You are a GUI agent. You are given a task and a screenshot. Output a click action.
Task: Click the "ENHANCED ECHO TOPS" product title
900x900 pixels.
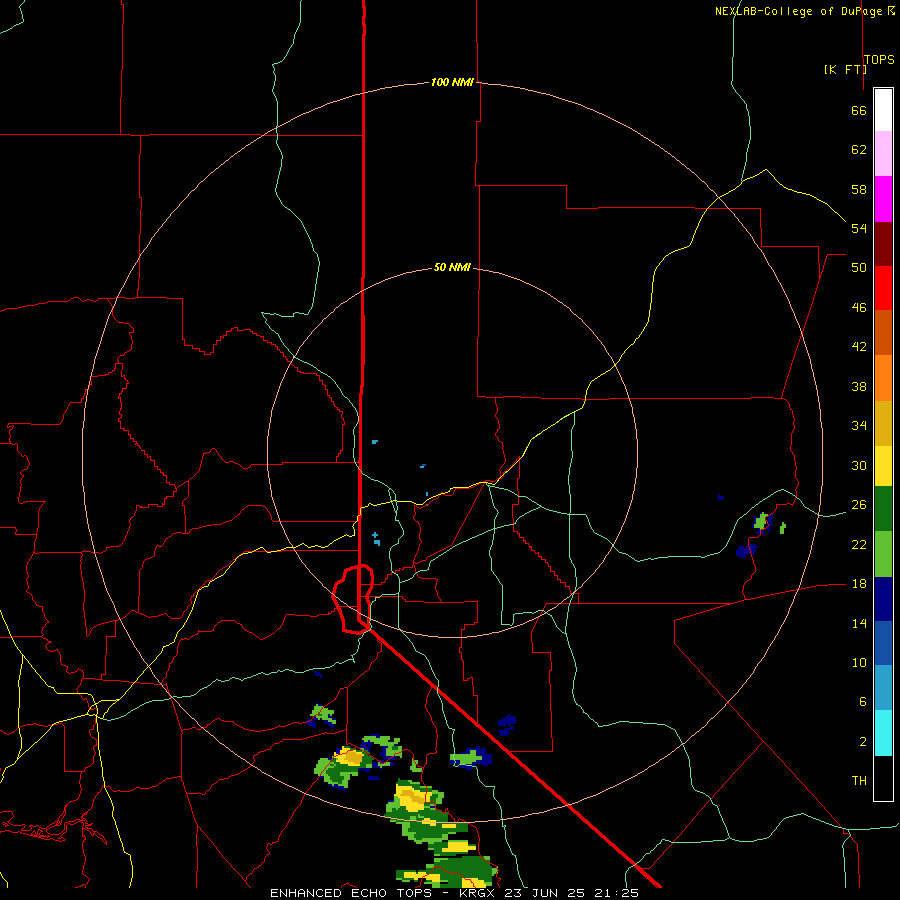click(x=351, y=893)
